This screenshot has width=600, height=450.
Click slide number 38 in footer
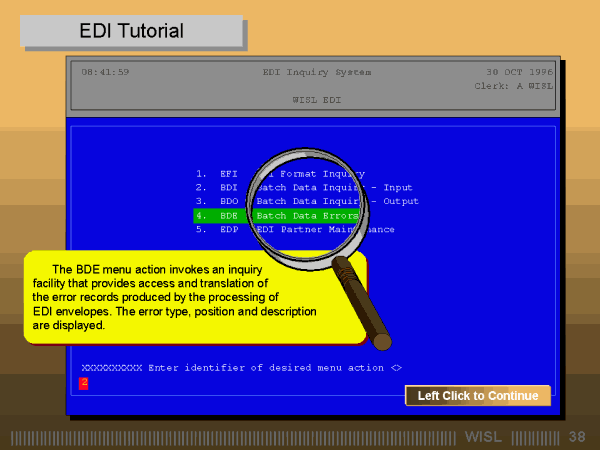click(x=577, y=437)
